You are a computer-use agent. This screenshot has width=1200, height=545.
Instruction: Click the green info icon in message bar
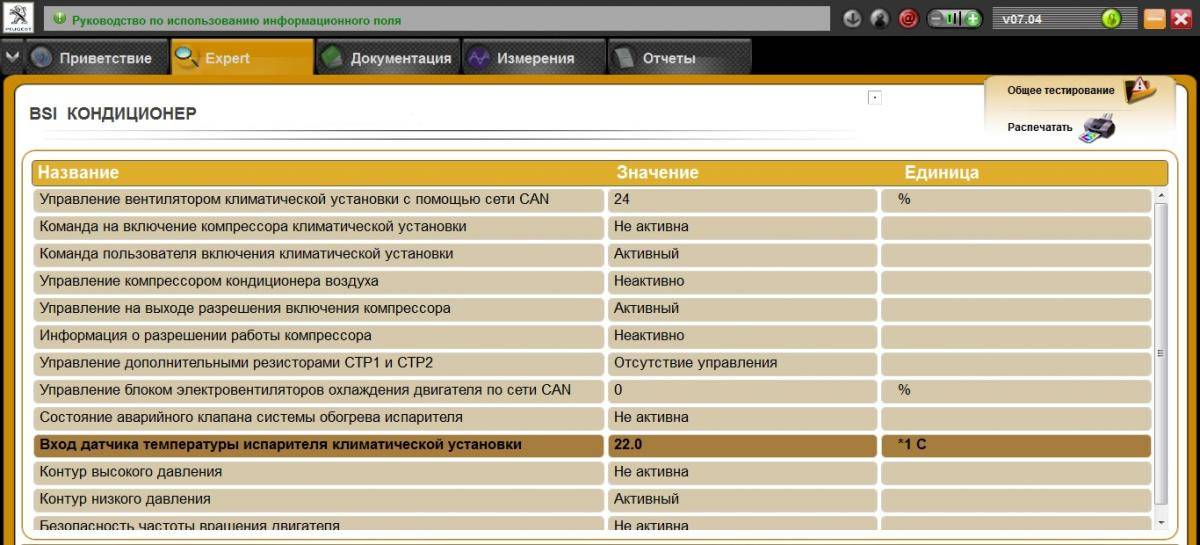click(59, 18)
